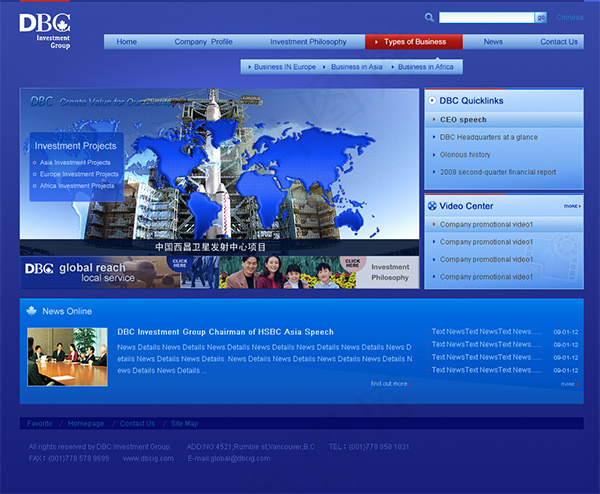Click Site Map in footer bar
Screen dimensions: 600x494
[184, 423]
